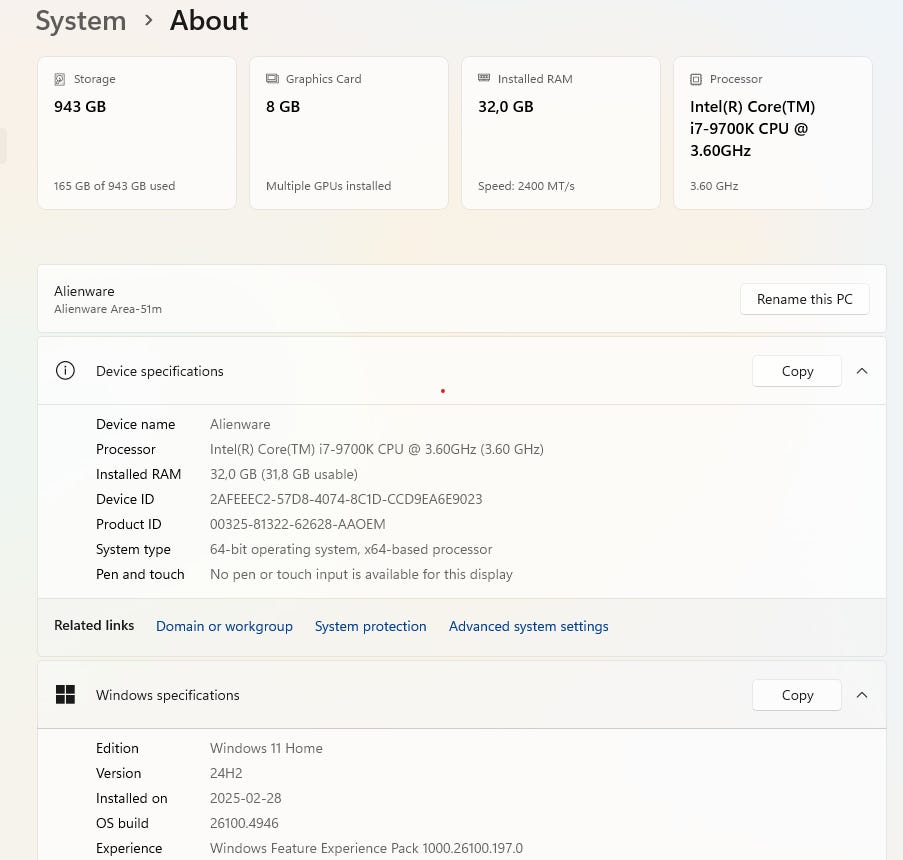Click the Installed RAM memory icon
The width and height of the screenshot is (903, 860).
click(484, 78)
